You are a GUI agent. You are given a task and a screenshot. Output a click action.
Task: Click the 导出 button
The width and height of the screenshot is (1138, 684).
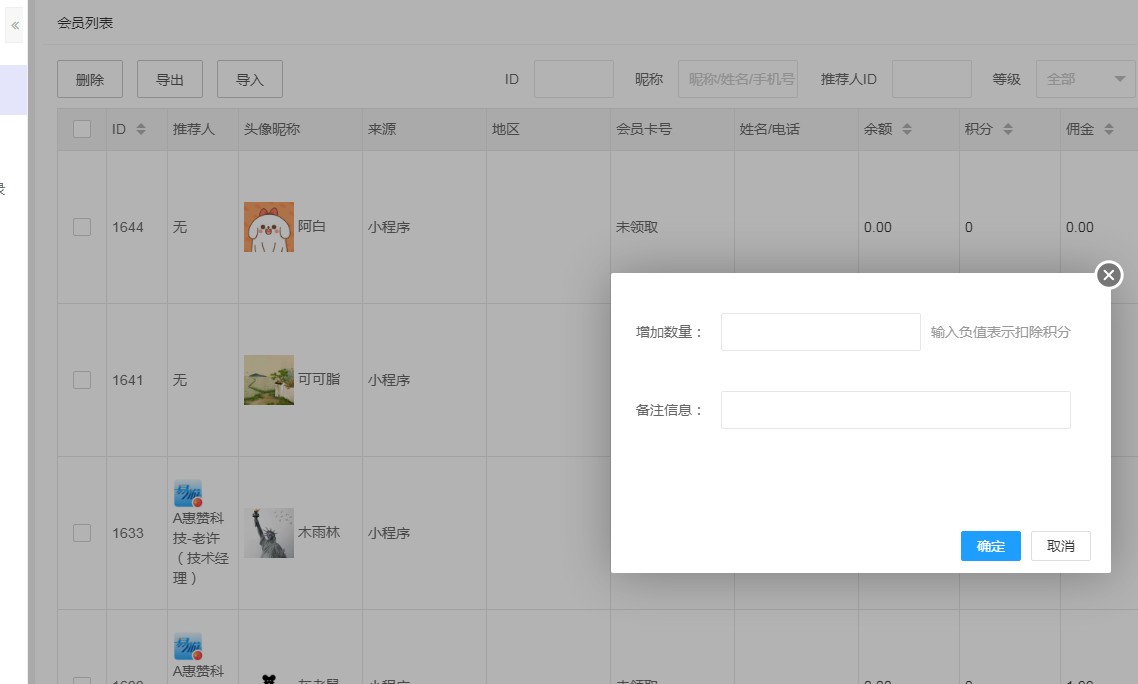pos(170,79)
